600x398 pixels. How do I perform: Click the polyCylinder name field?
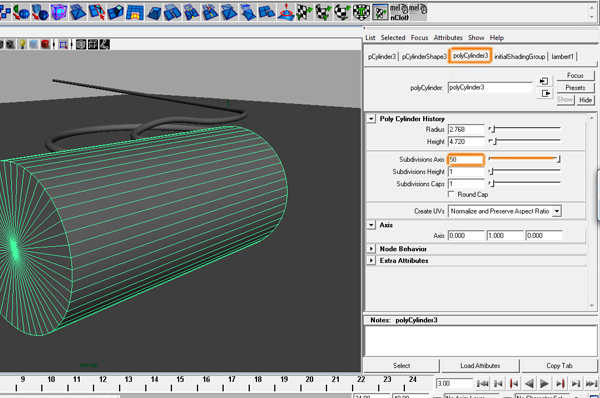coord(490,88)
